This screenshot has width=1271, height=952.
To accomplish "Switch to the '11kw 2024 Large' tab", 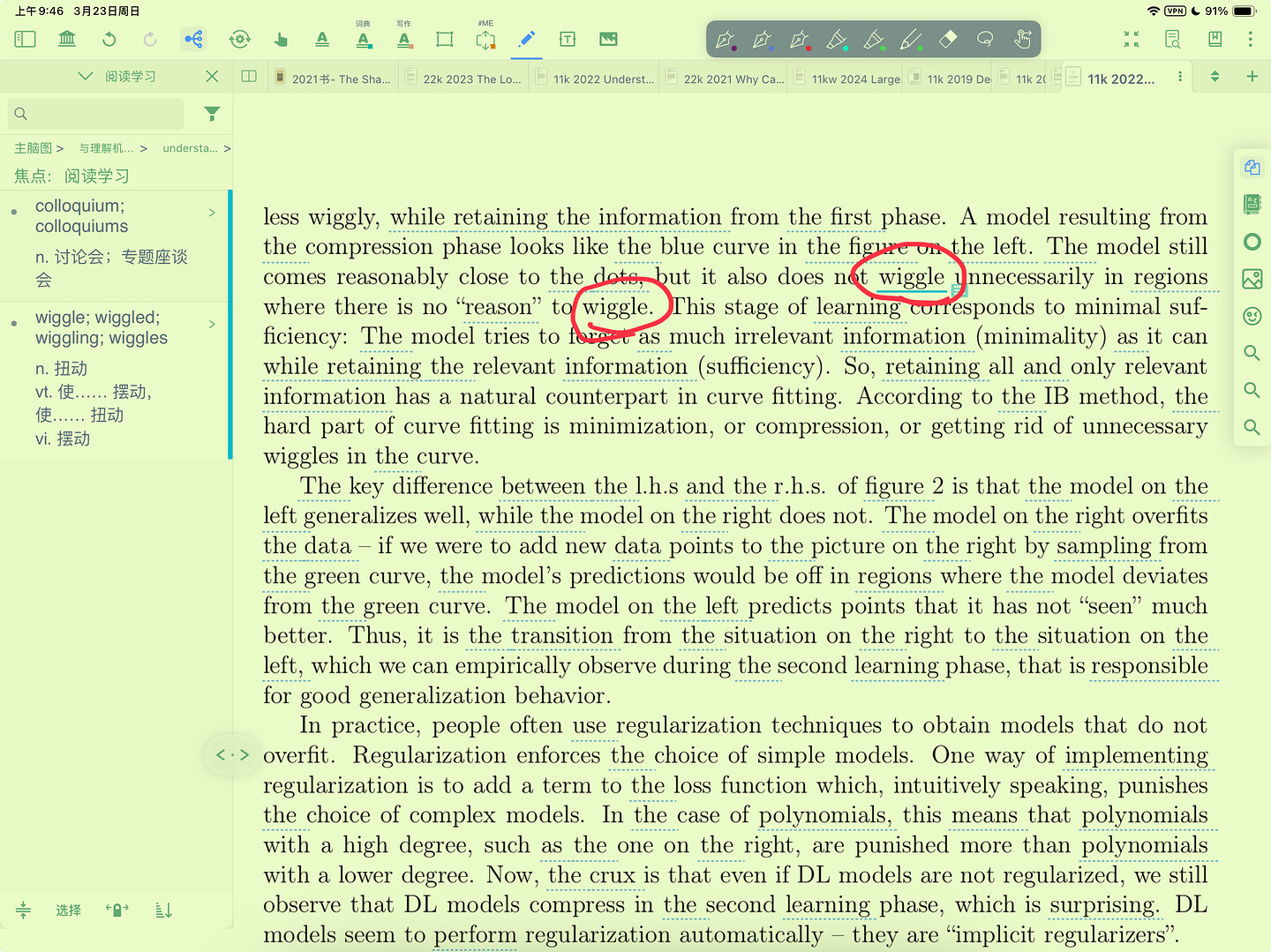I will pos(847,79).
